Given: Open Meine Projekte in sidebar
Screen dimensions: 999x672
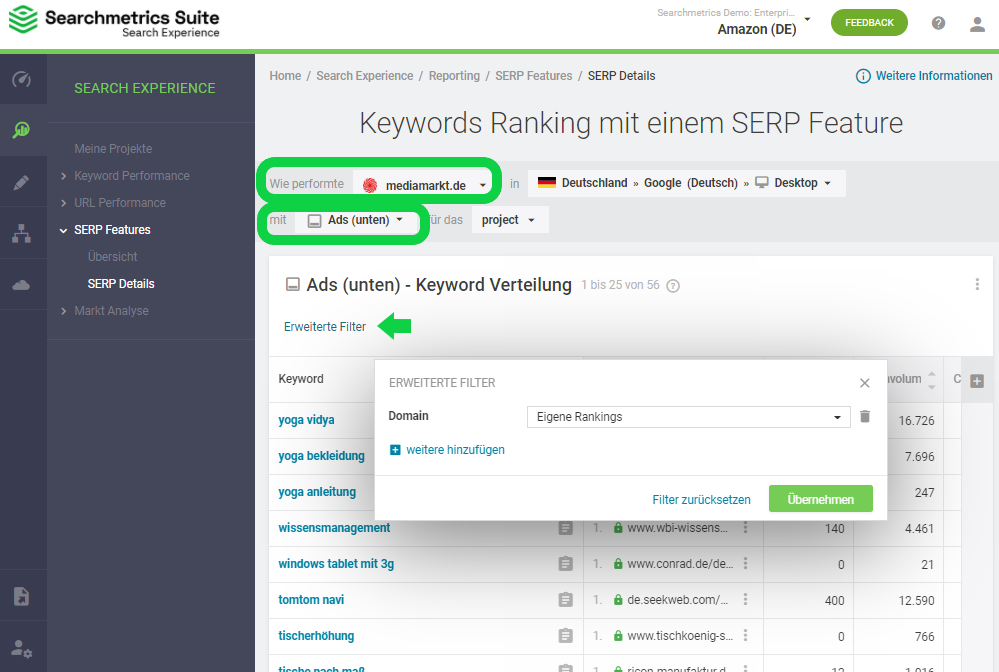Looking at the screenshot, I should 113,149.
